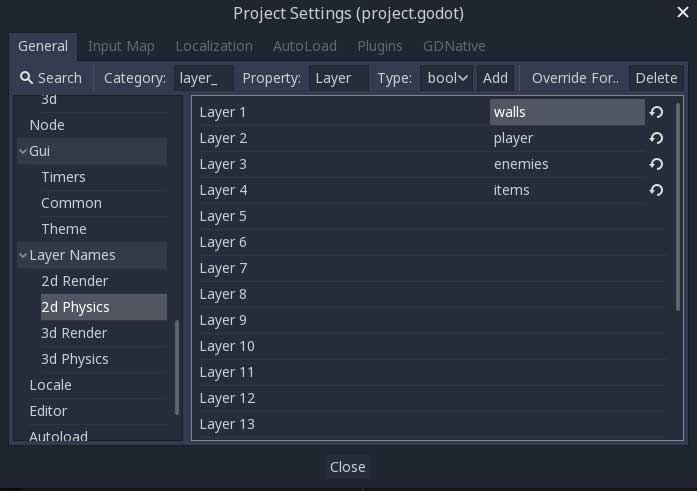Click the category tree vertical scrollbar
697x491 pixels.
coord(178,366)
